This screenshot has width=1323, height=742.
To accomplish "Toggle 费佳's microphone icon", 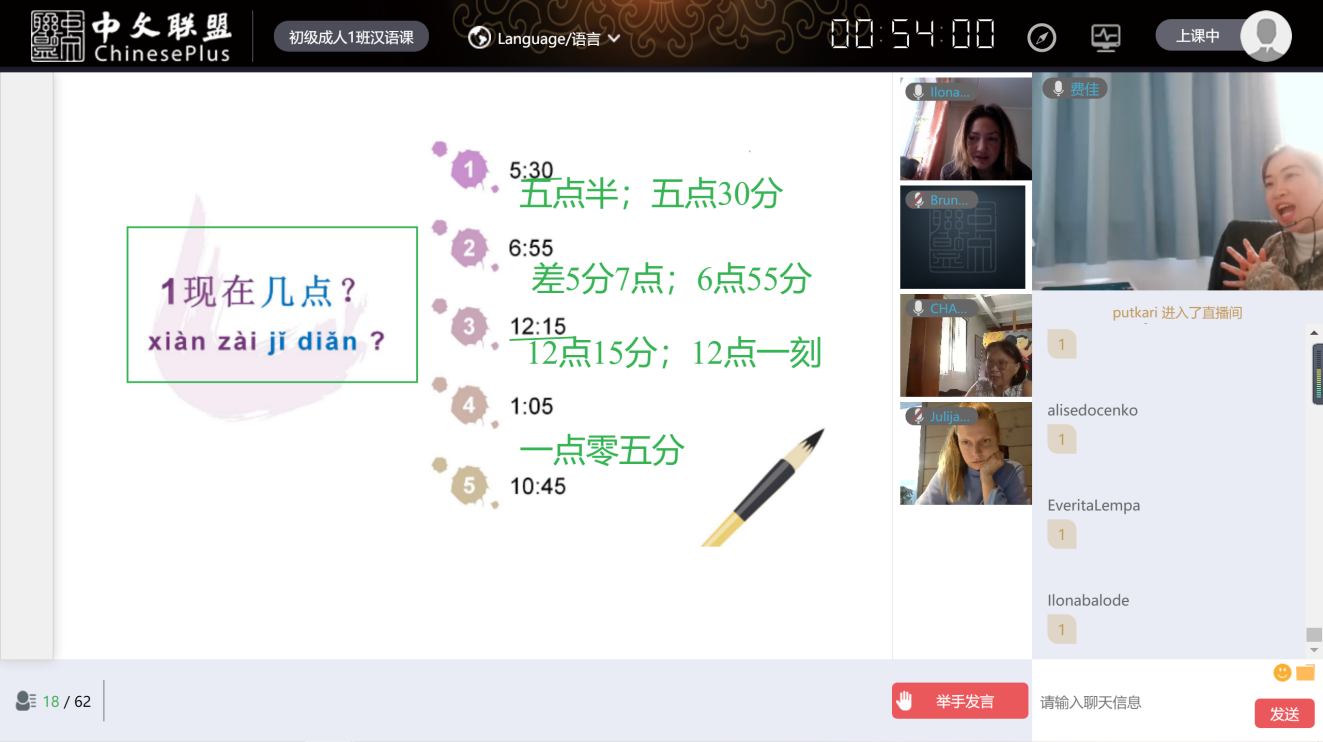I will click(x=1057, y=89).
